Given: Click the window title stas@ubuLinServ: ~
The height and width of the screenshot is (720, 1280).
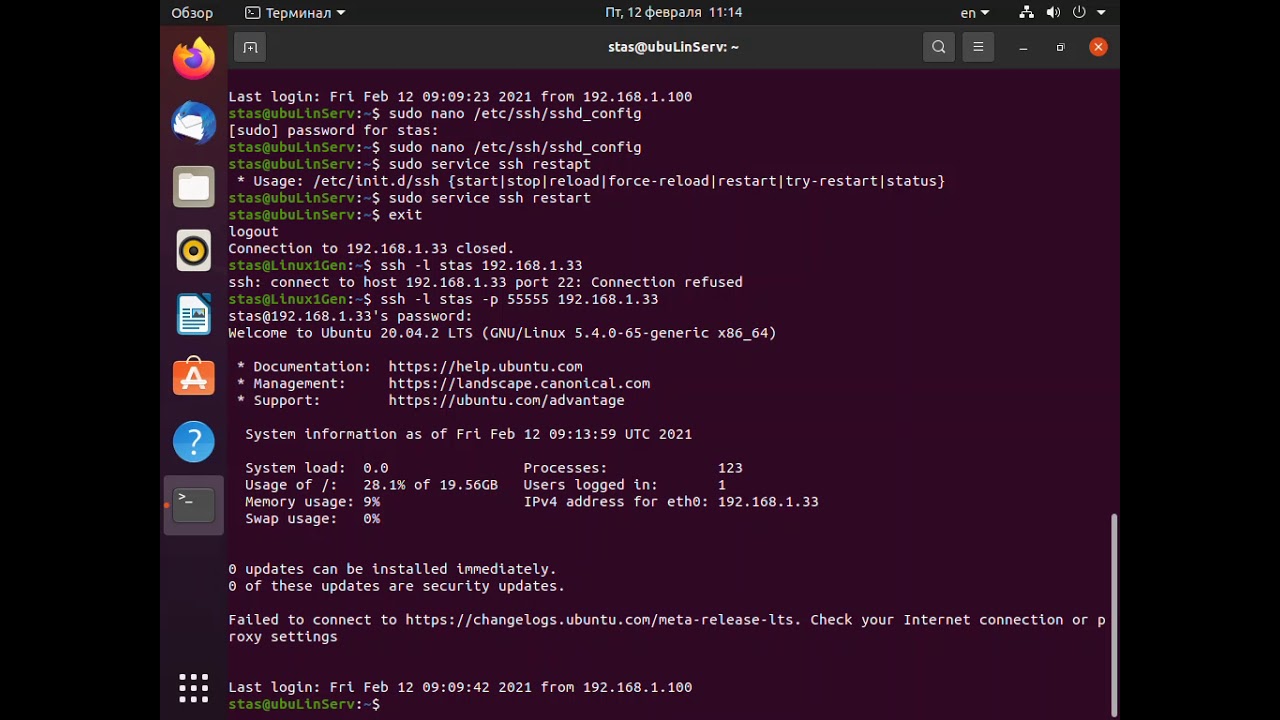Looking at the screenshot, I should 673,47.
